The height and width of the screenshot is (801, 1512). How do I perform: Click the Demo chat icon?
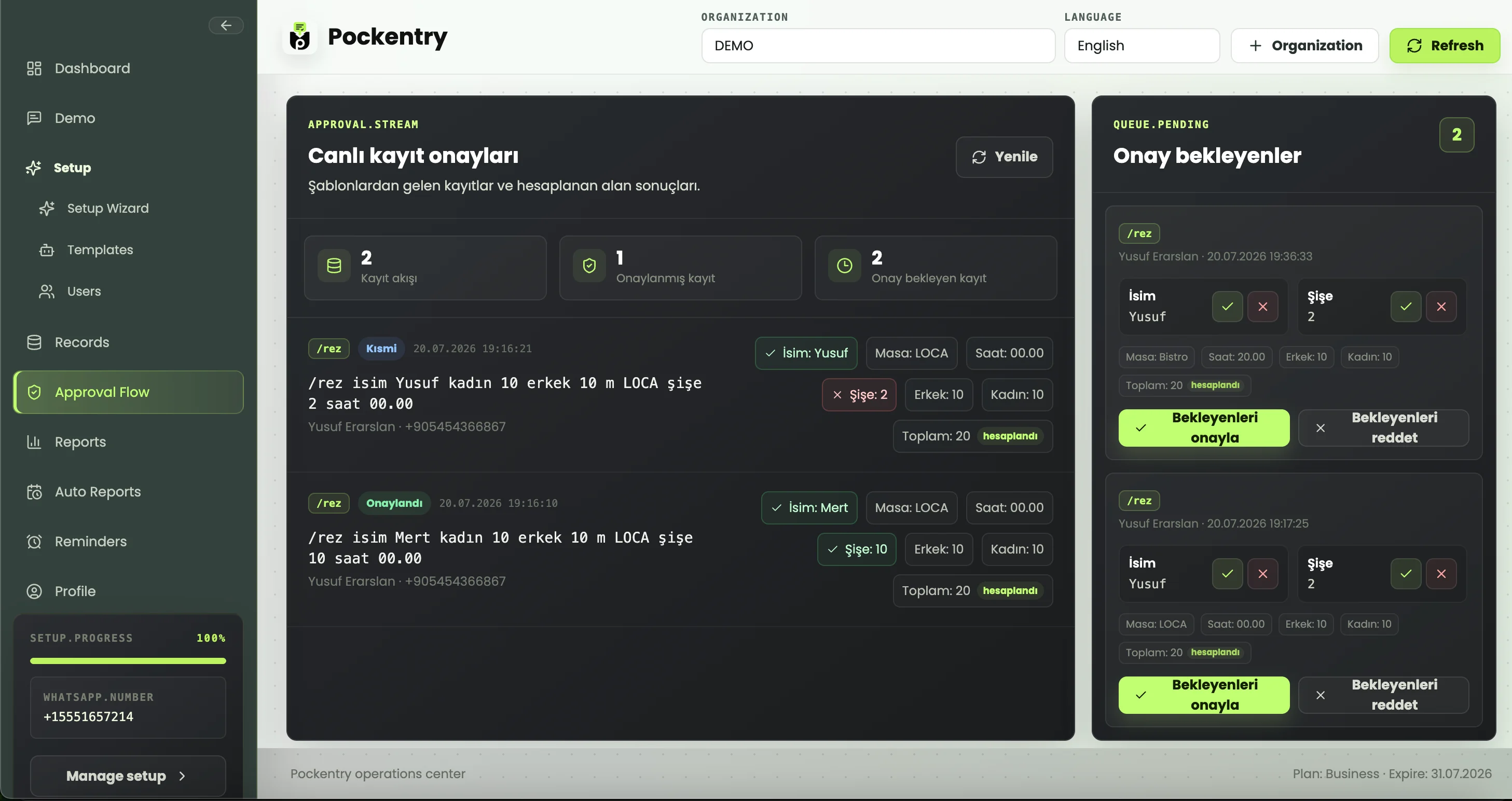[x=34, y=118]
